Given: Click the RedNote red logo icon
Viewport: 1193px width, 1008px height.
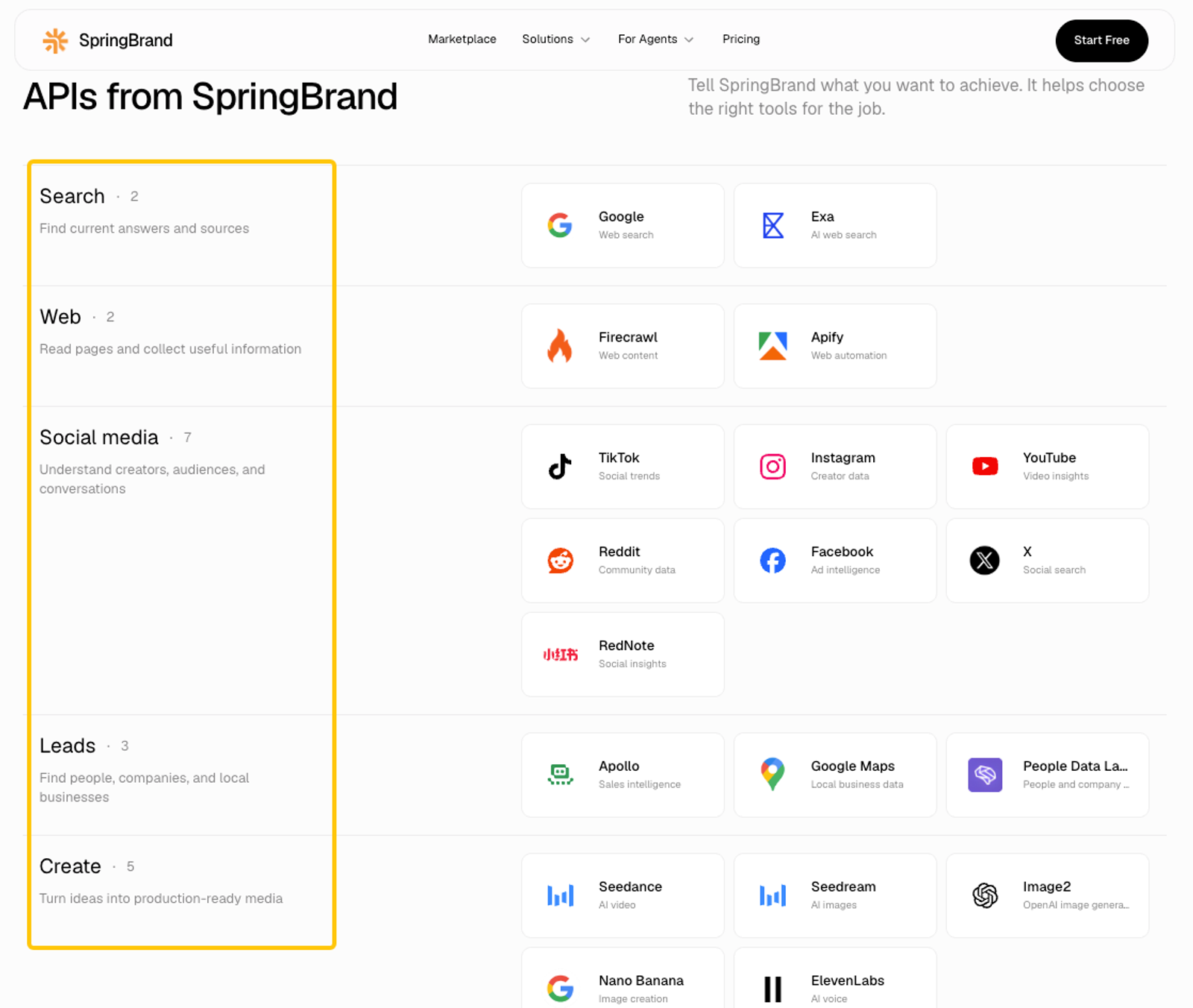Looking at the screenshot, I should point(560,655).
